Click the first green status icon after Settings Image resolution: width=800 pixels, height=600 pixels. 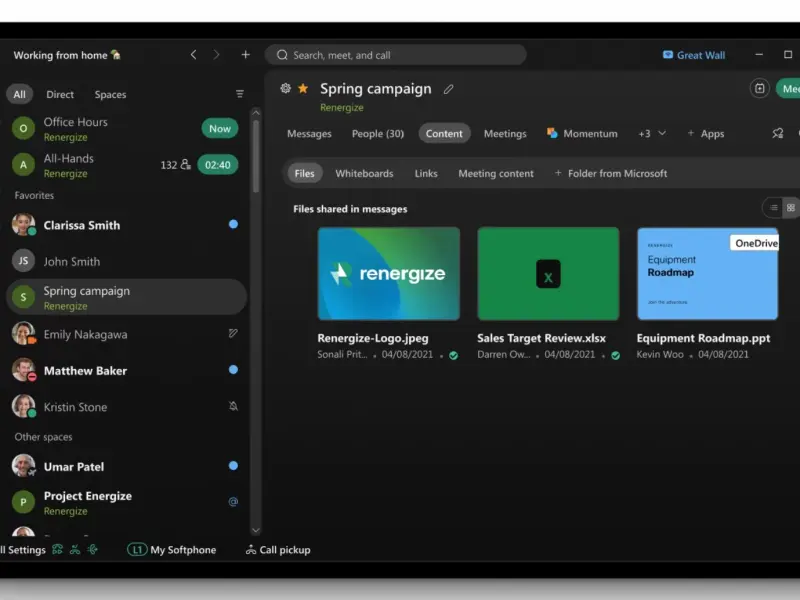[x=58, y=549]
